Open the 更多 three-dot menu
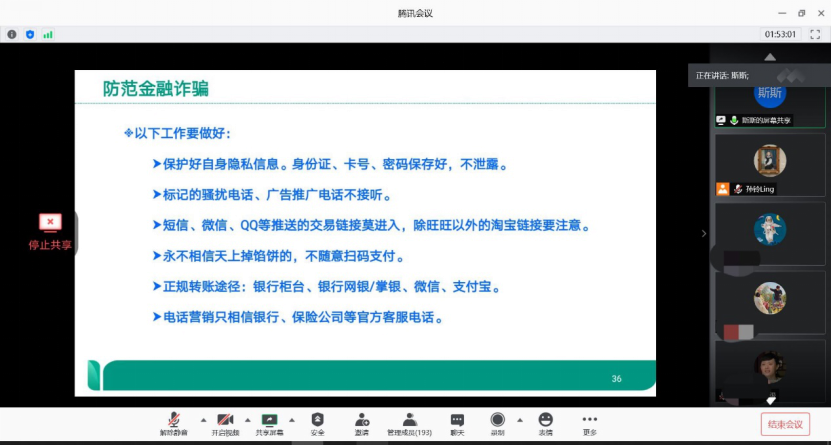The image size is (831, 446). pyautogui.click(x=590, y=420)
